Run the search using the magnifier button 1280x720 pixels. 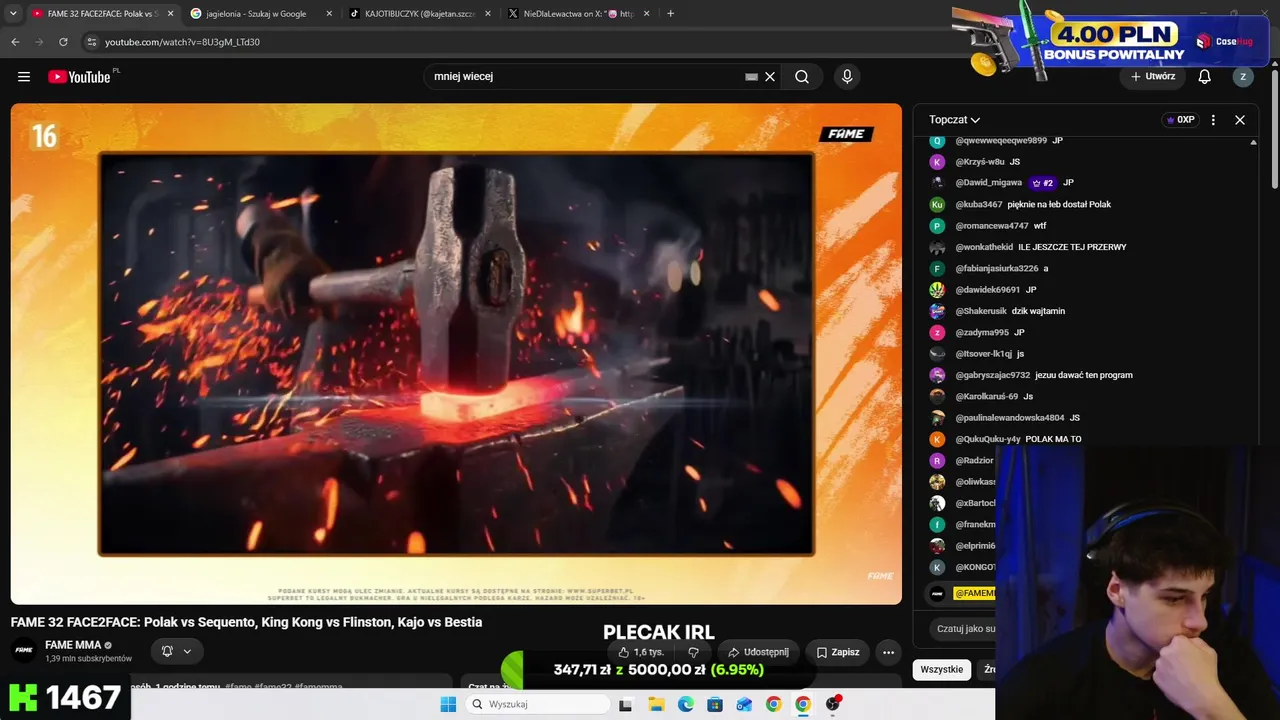click(x=802, y=77)
